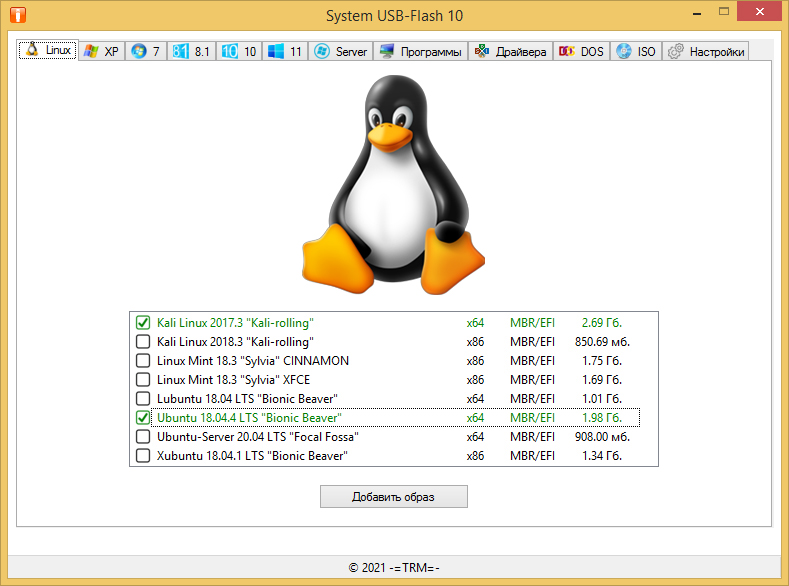Check Lubuntu 18.04 LTS checkbox
This screenshot has width=789, height=586.
(143, 398)
